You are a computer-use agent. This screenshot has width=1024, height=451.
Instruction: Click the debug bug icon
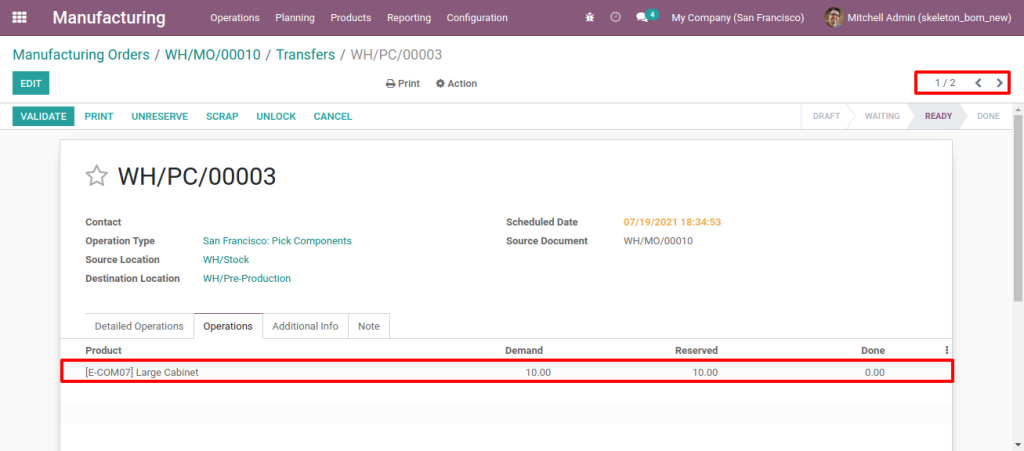[x=590, y=18]
